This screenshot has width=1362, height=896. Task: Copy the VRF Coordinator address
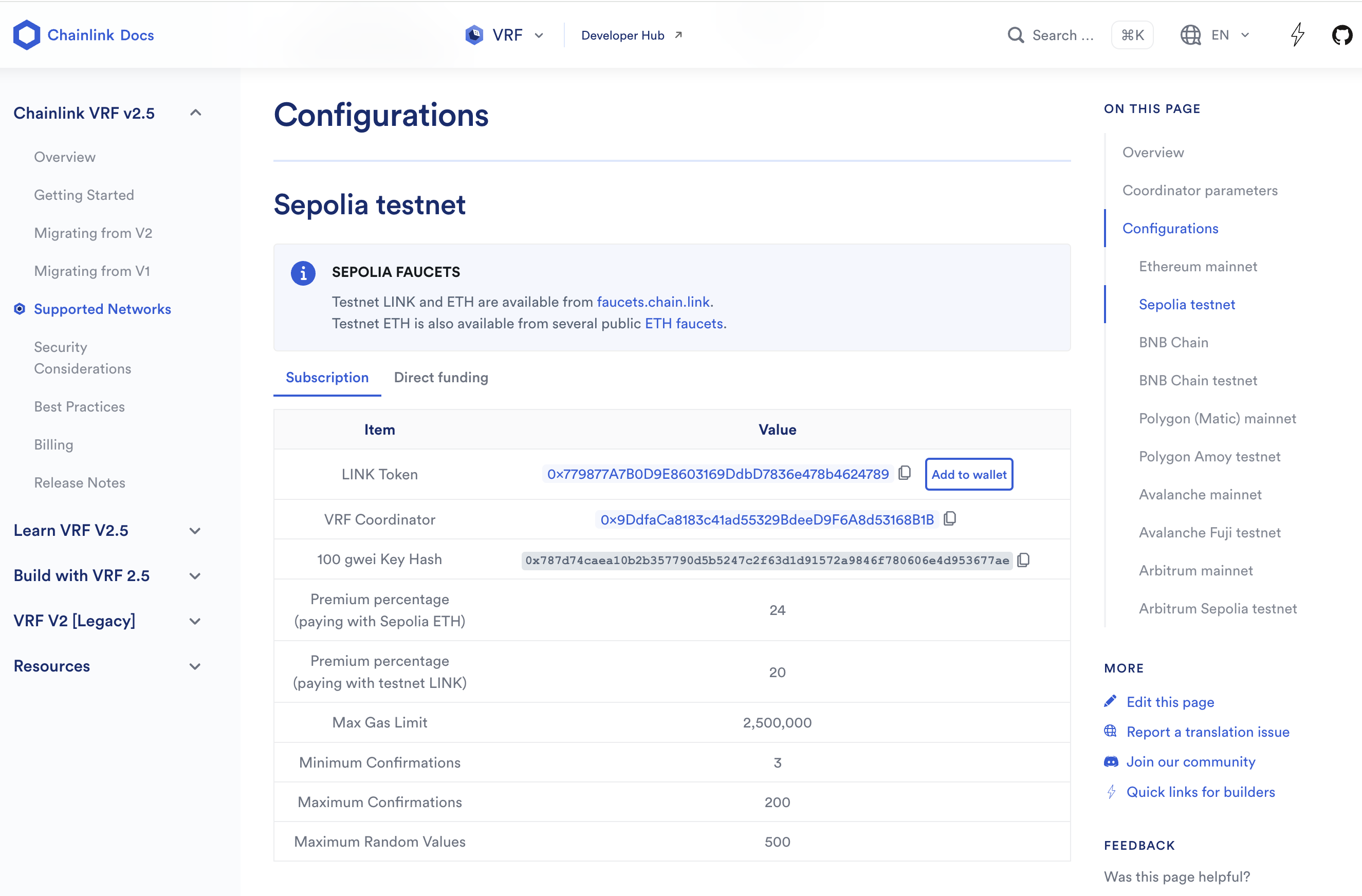[x=950, y=518]
